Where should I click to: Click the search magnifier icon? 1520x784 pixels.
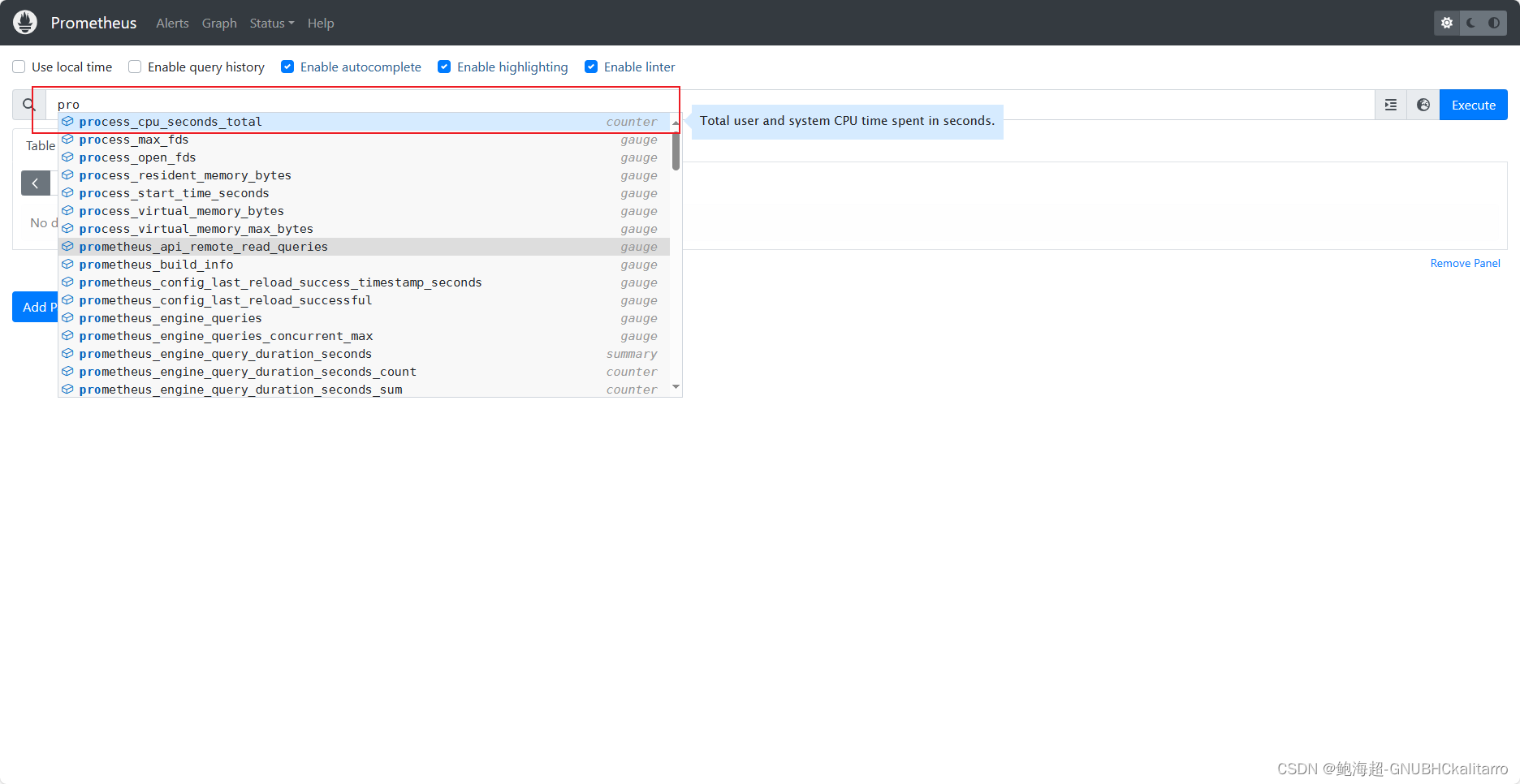click(x=28, y=104)
